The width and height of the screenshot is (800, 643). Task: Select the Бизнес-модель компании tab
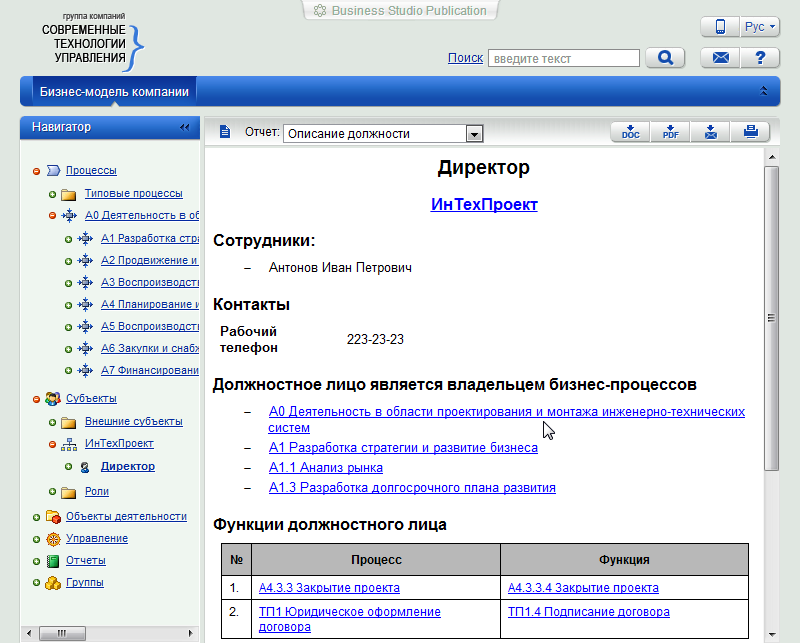(x=114, y=91)
